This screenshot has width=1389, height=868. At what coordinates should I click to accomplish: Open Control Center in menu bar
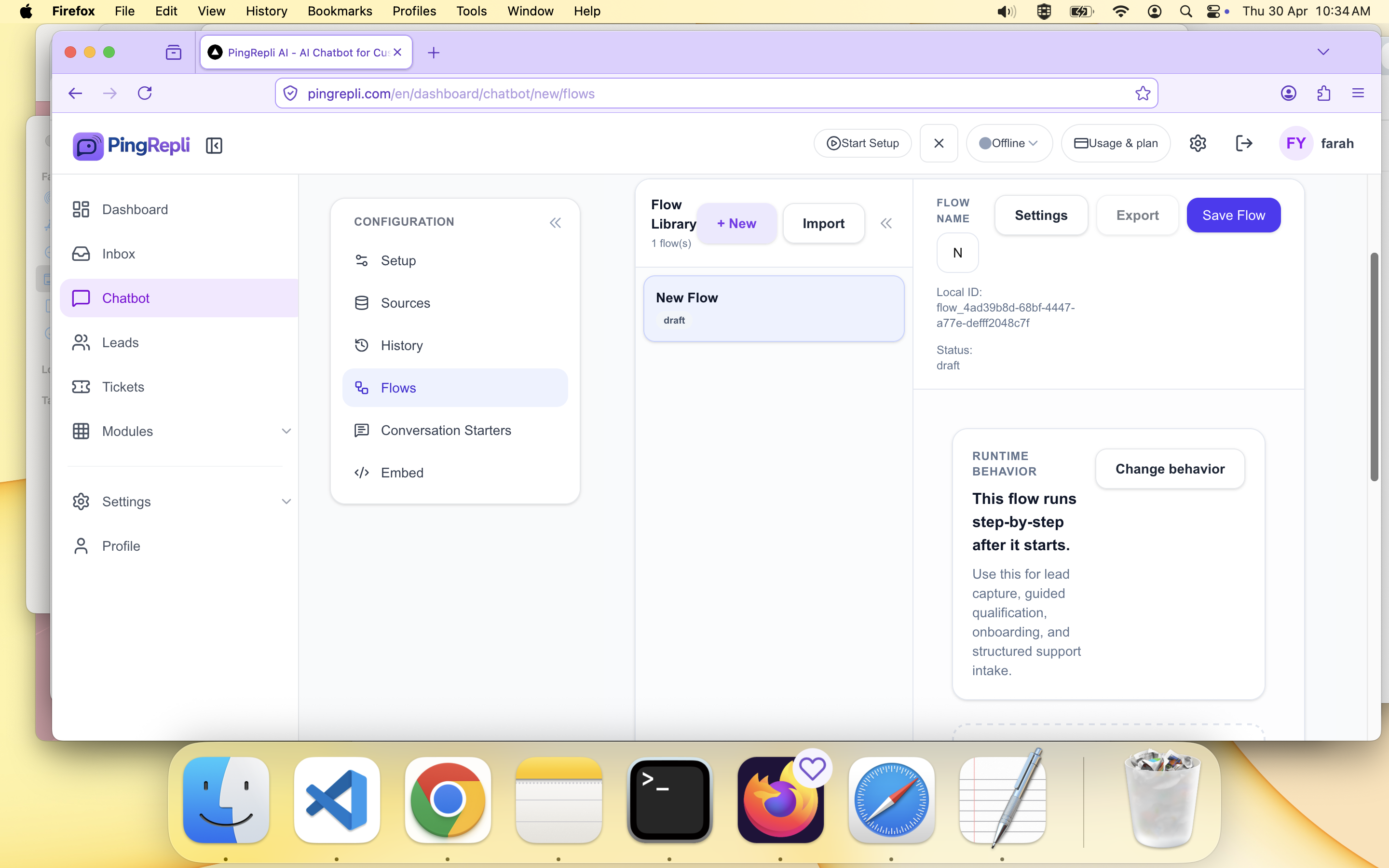coord(1213,11)
